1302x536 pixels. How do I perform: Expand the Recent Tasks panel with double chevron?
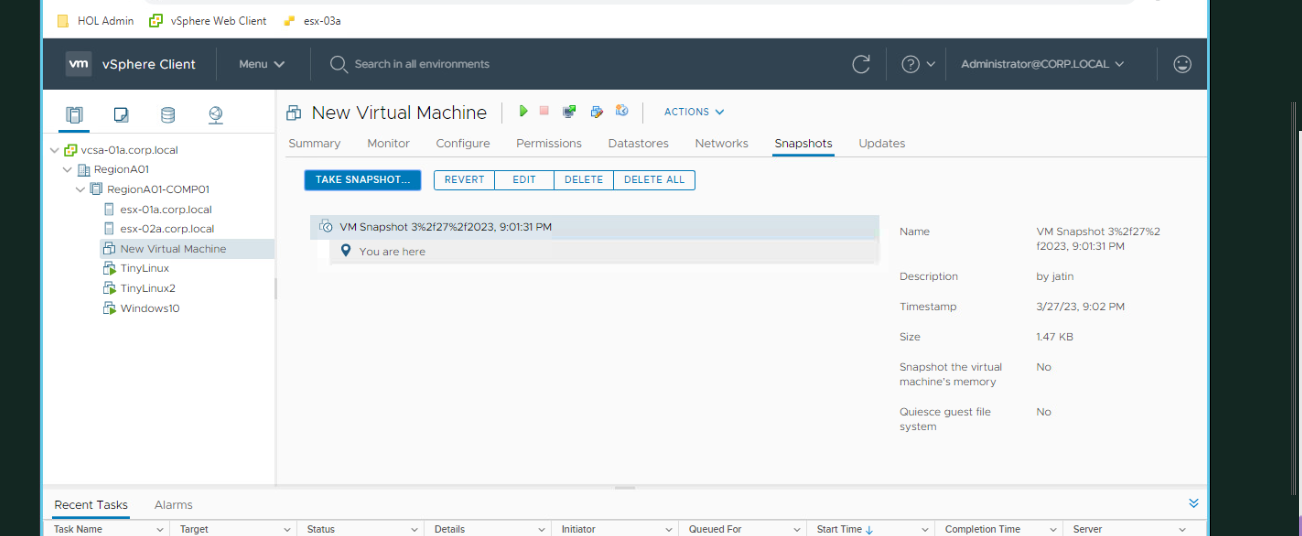coord(1193,503)
